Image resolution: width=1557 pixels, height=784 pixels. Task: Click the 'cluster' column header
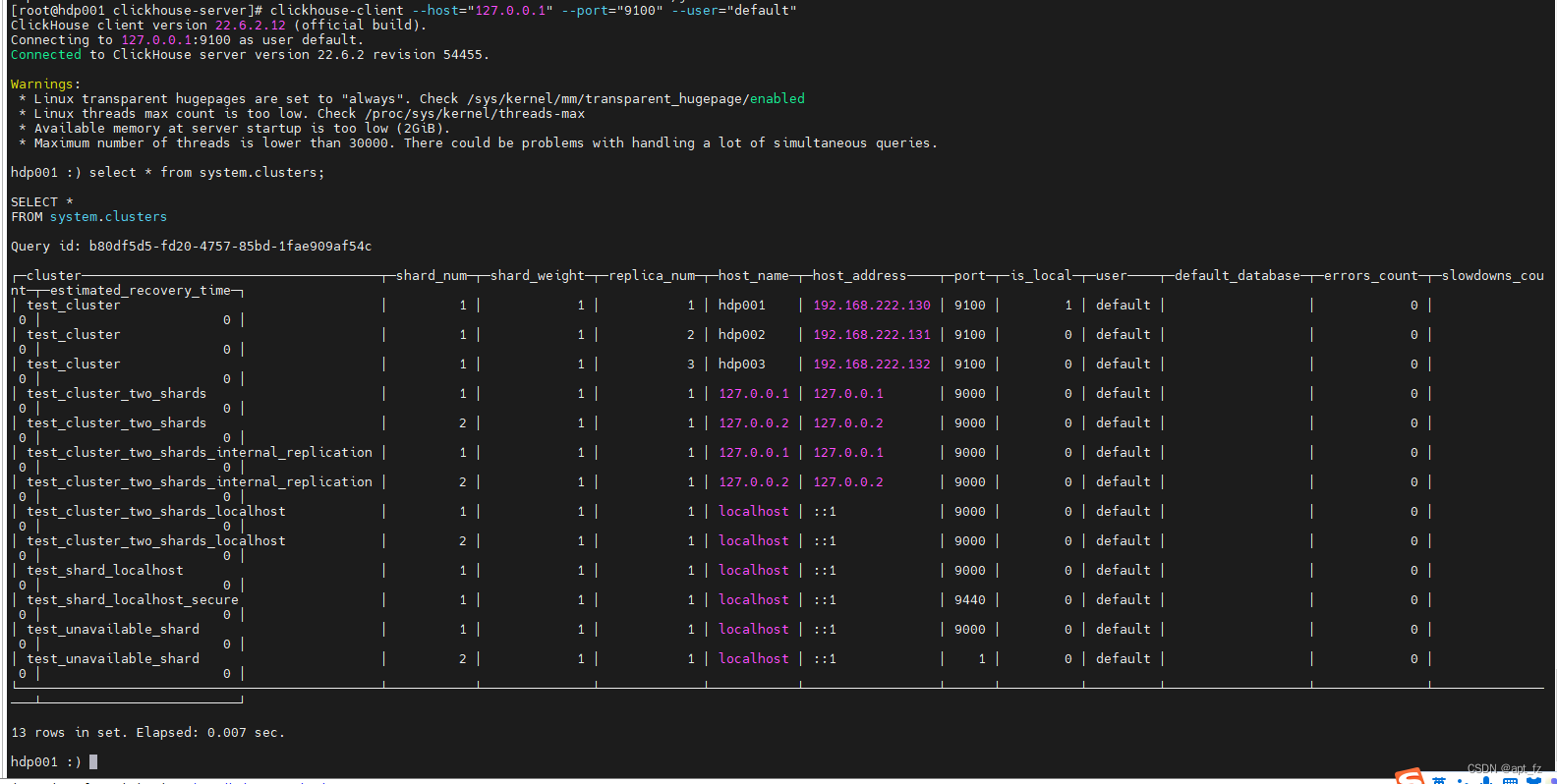pos(54,276)
